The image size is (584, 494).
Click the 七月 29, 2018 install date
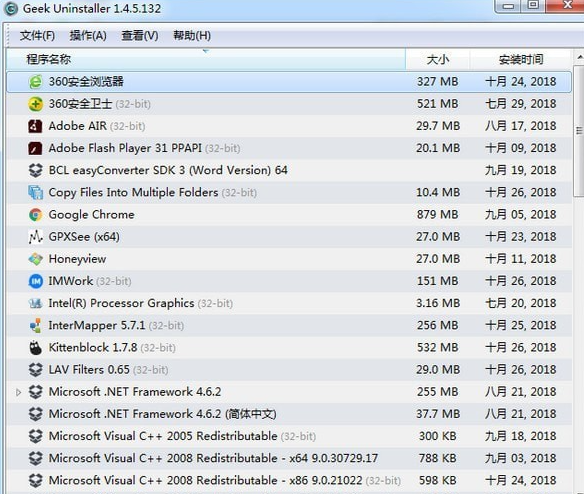[x=521, y=104]
